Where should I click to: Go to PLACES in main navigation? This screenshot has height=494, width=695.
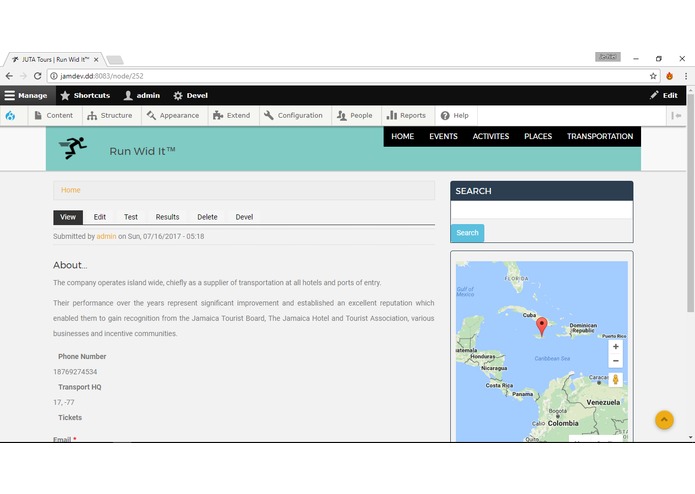click(x=538, y=136)
